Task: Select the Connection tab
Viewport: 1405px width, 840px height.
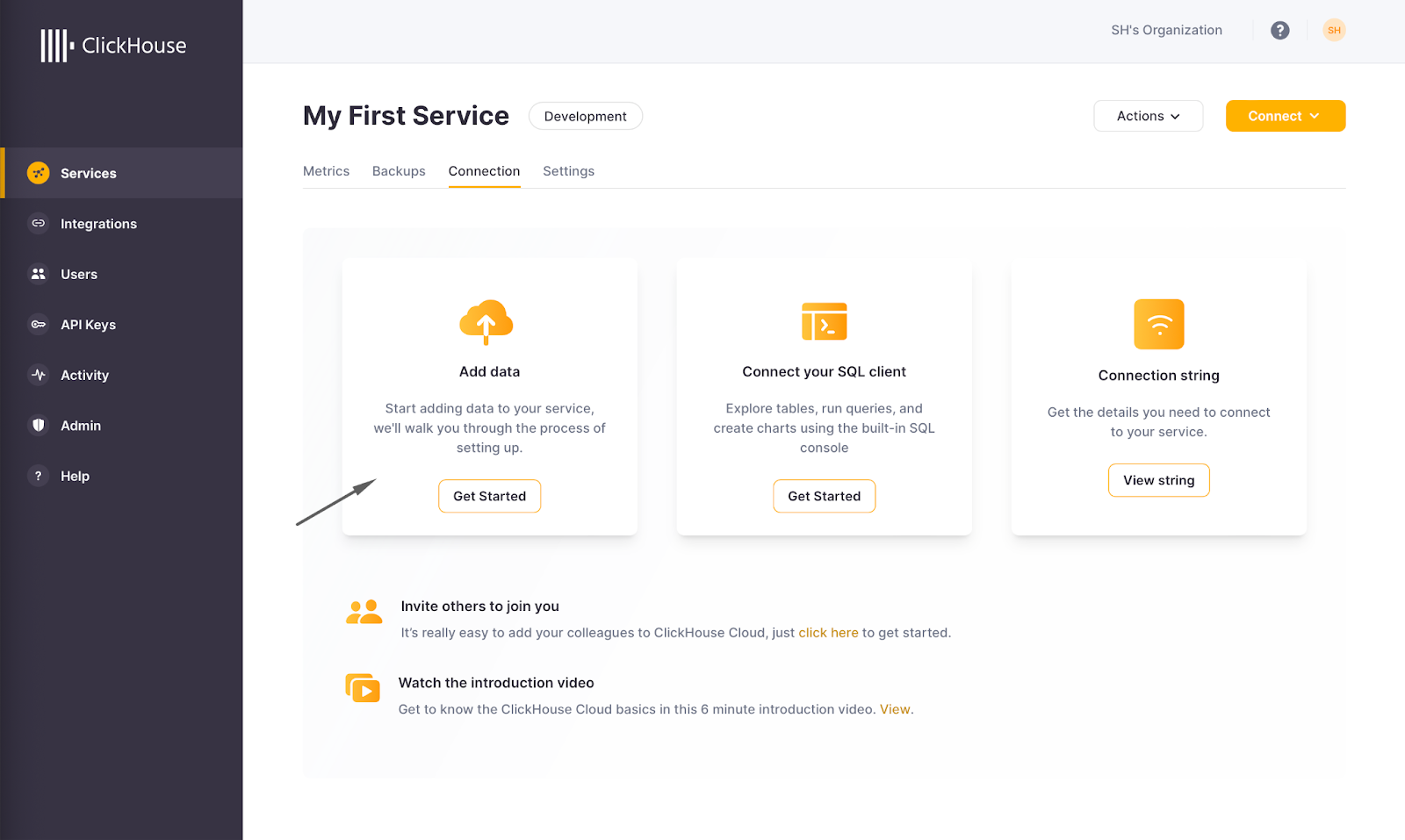Action: pos(484,171)
